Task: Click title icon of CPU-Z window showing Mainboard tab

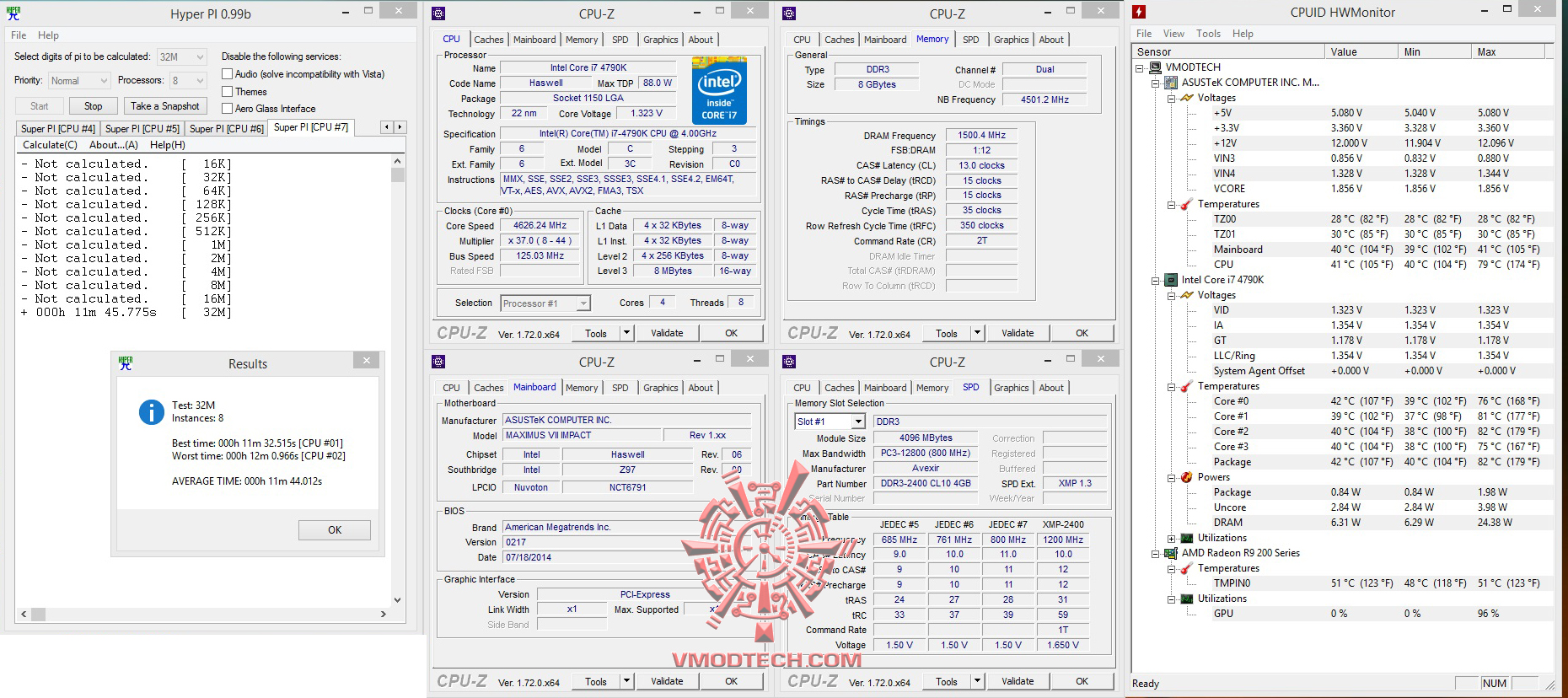Action: tap(438, 361)
